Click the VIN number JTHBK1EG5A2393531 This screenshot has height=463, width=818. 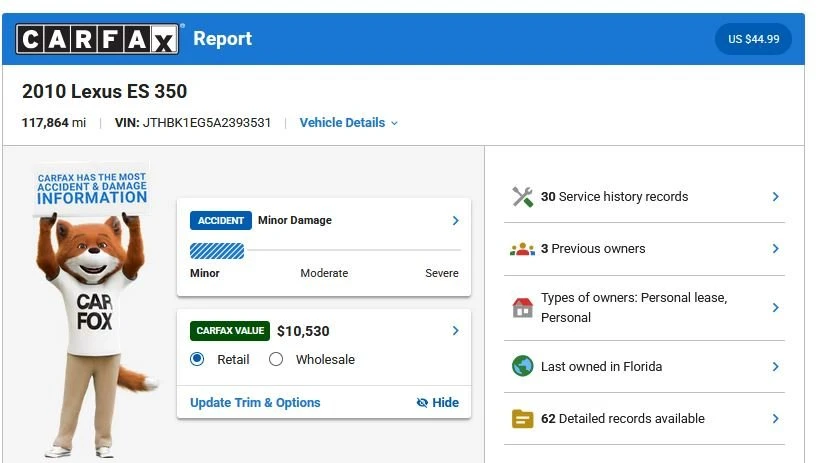pyautogui.click(x=207, y=123)
